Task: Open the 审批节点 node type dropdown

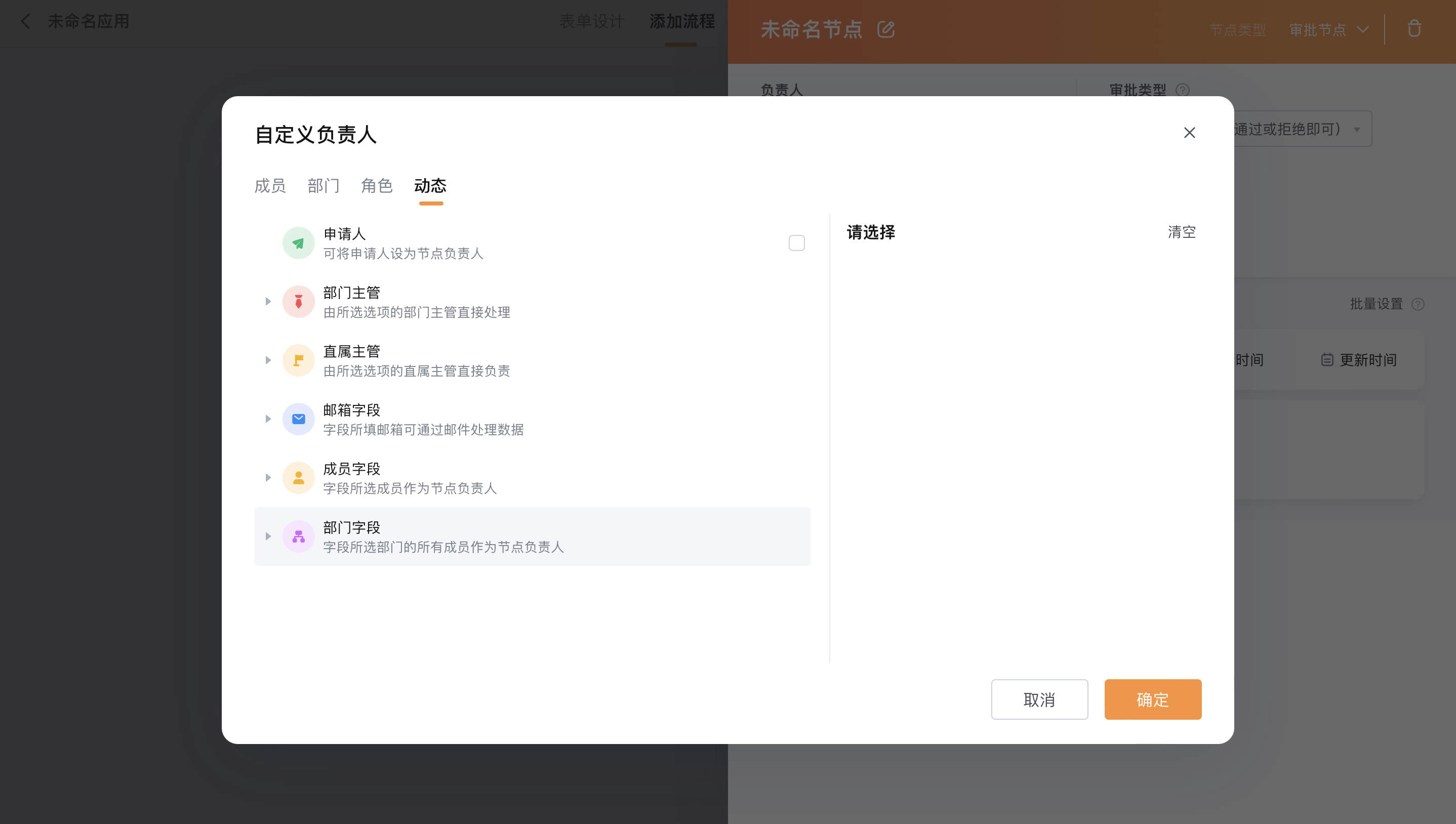Action: click(x=1329, y=29)
